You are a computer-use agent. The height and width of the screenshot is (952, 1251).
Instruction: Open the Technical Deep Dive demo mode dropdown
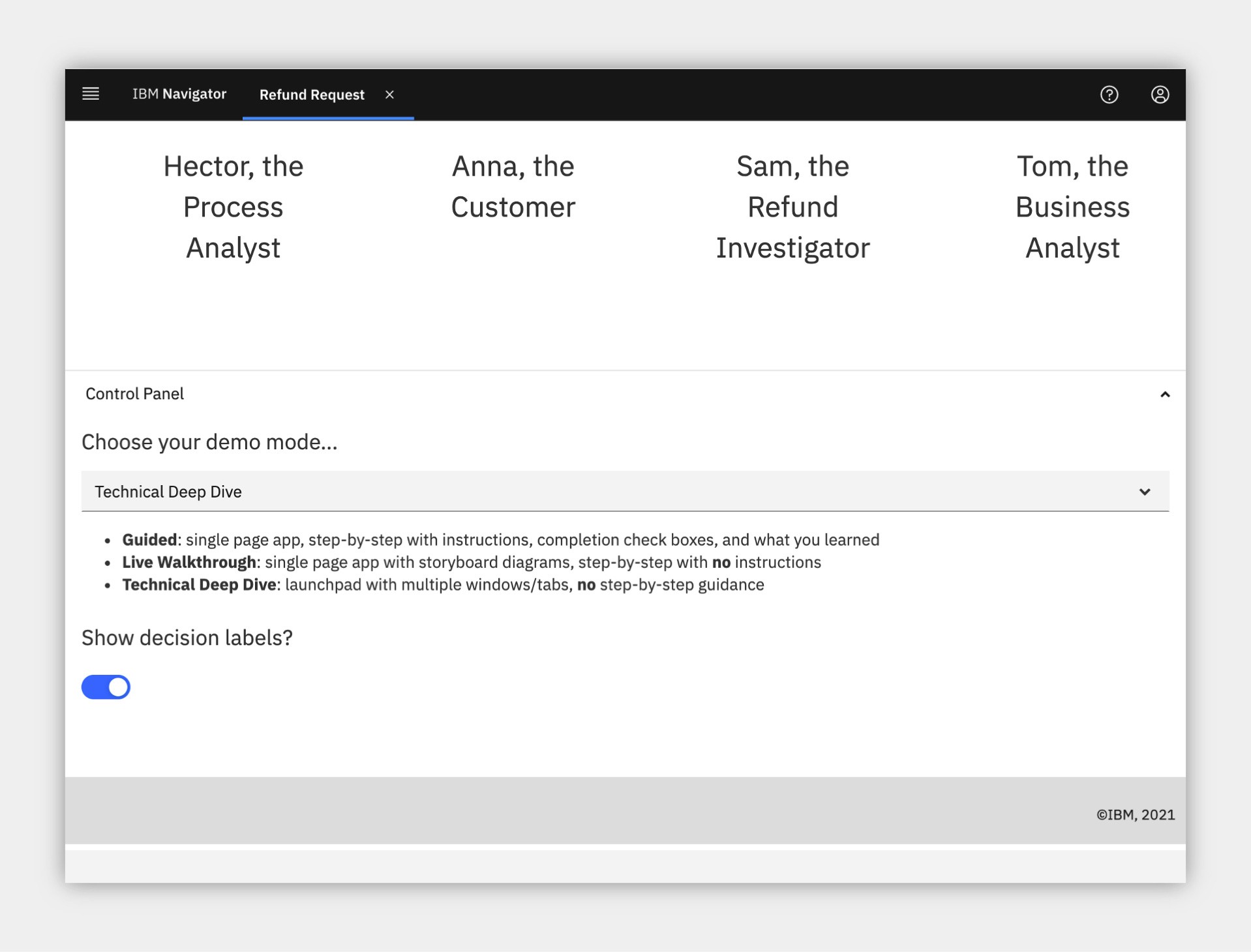point(625,492)
